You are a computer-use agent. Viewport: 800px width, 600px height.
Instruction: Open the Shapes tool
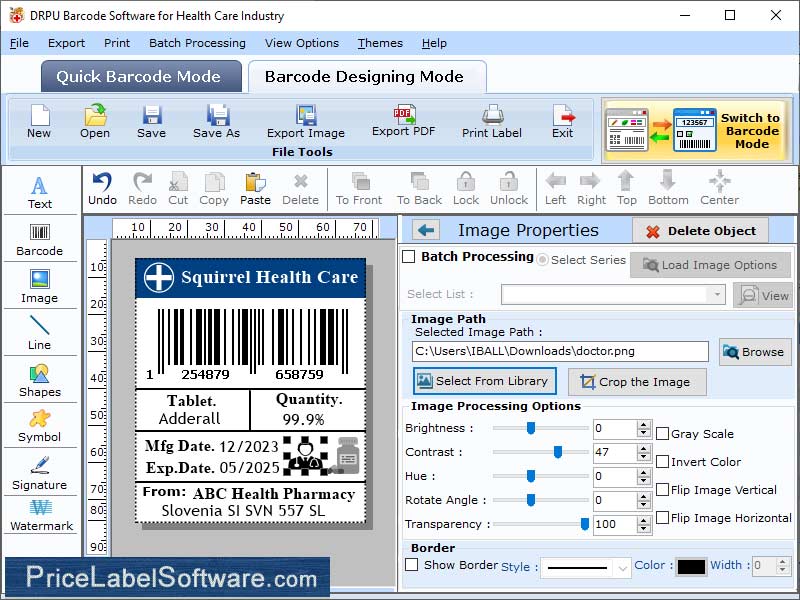(40, 381)
